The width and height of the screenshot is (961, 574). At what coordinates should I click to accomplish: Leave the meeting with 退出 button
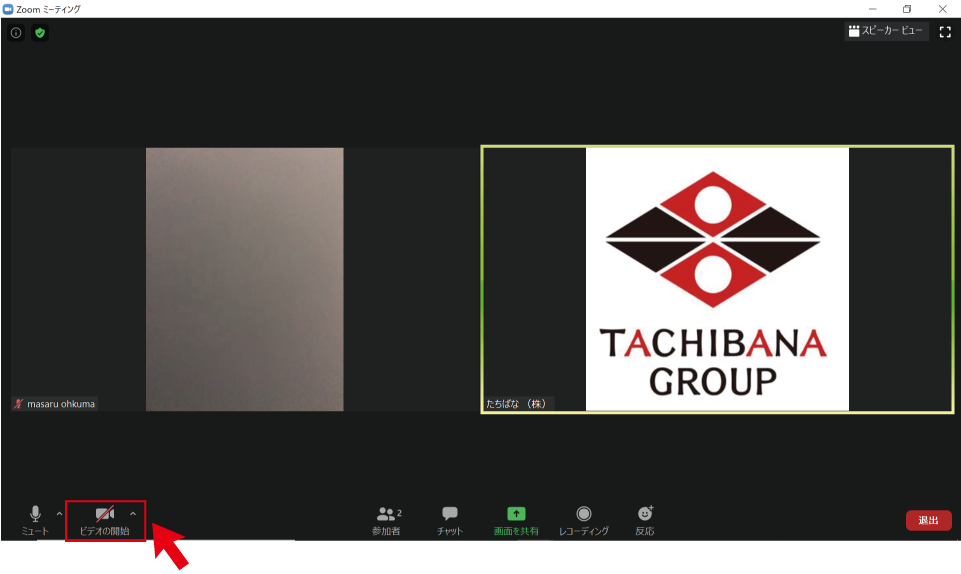[929, 520]
